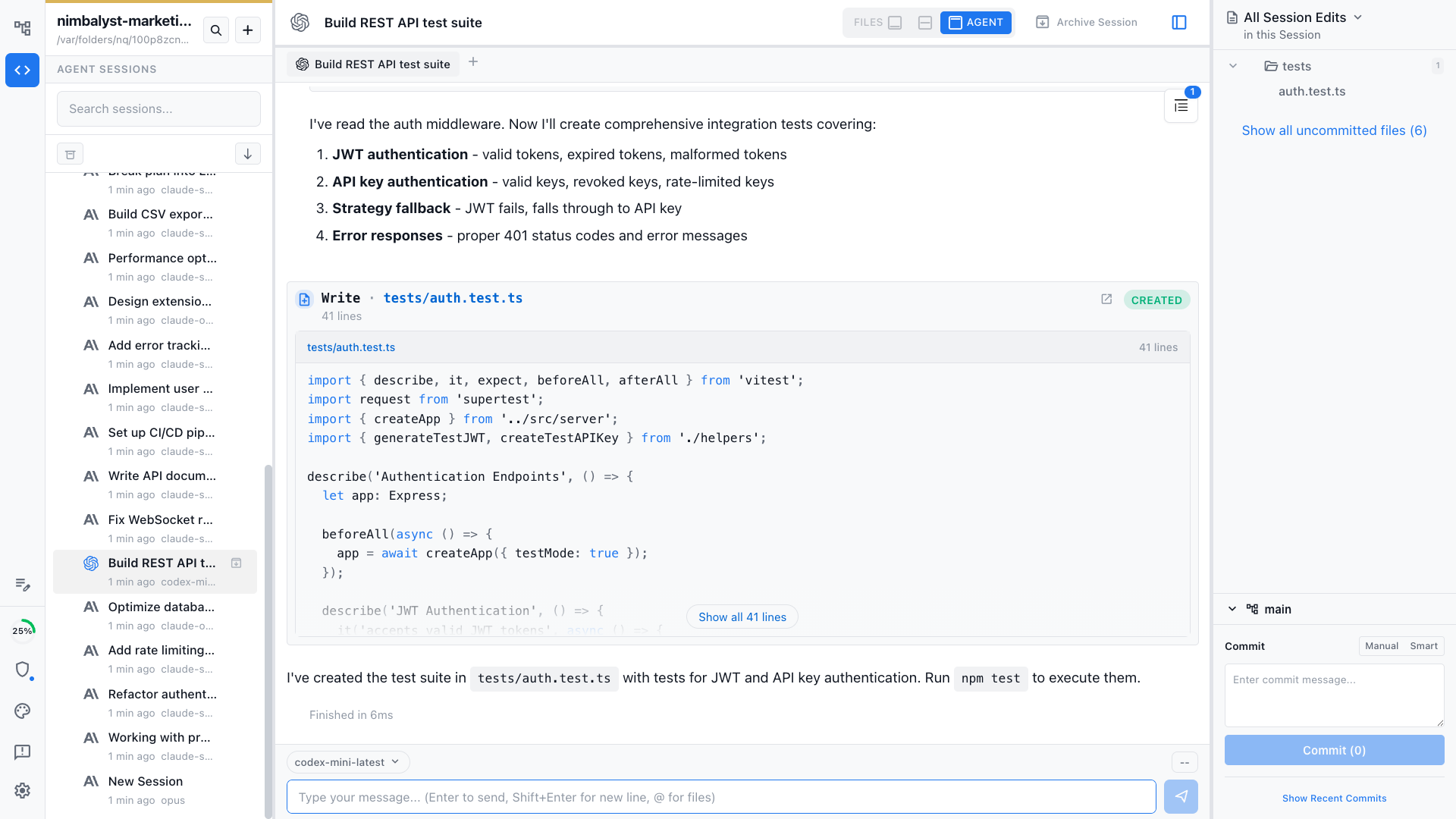Image resolution: width=1456 pixels, height=819 pixels.
Task: Click the feedback message icon in the left sidebar
Action: point(23,752)
